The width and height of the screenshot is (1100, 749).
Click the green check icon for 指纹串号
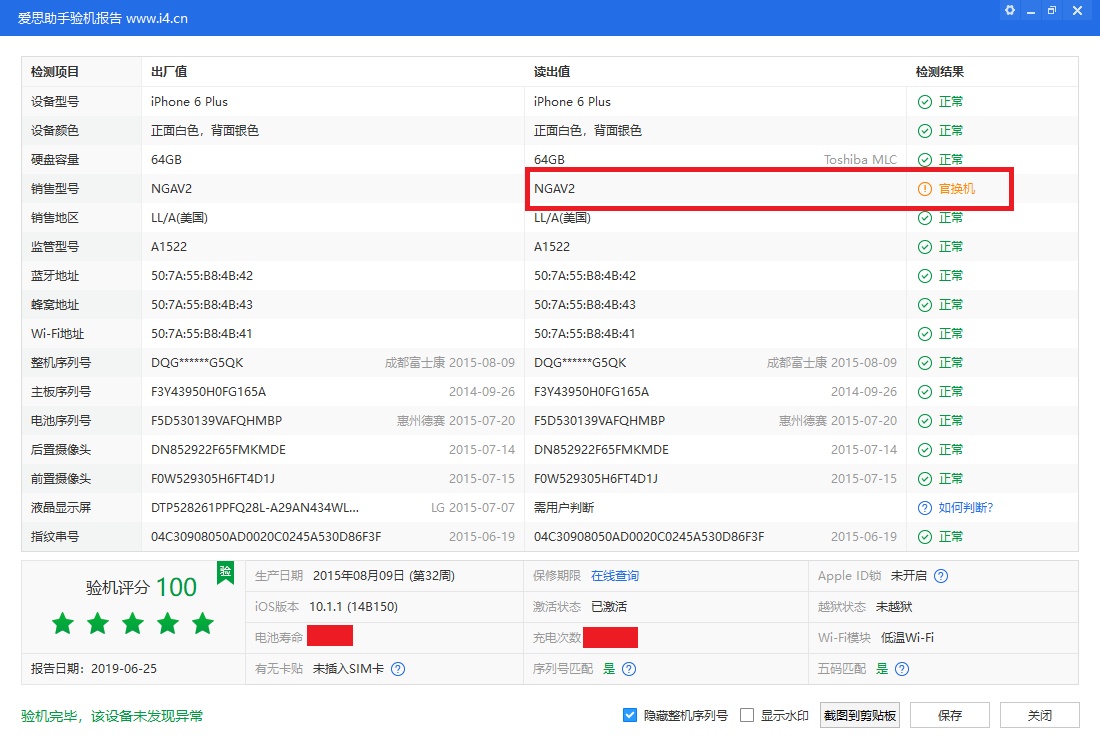coord(925,537)
